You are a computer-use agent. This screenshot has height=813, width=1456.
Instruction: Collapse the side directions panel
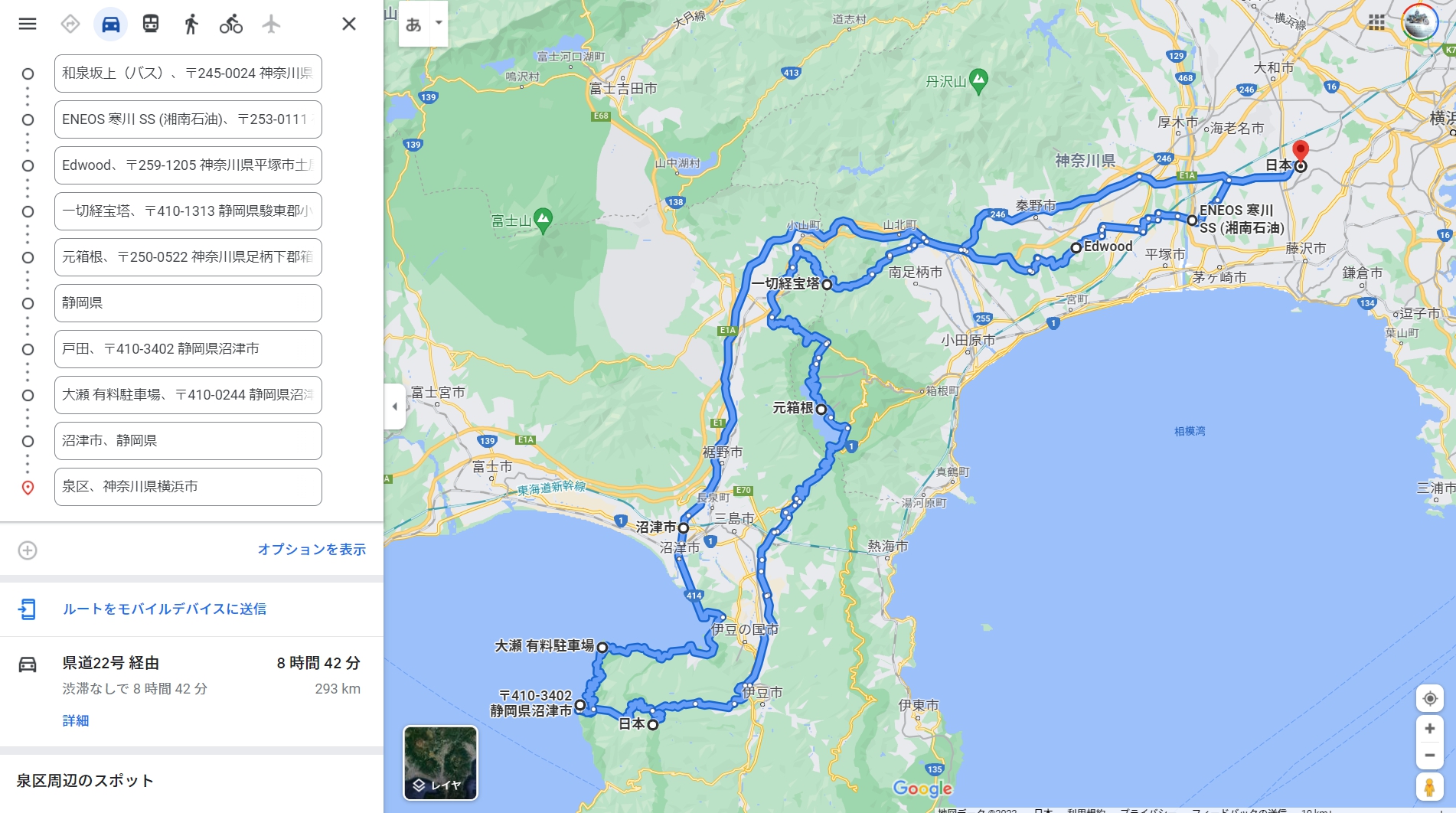coord(394,406)
